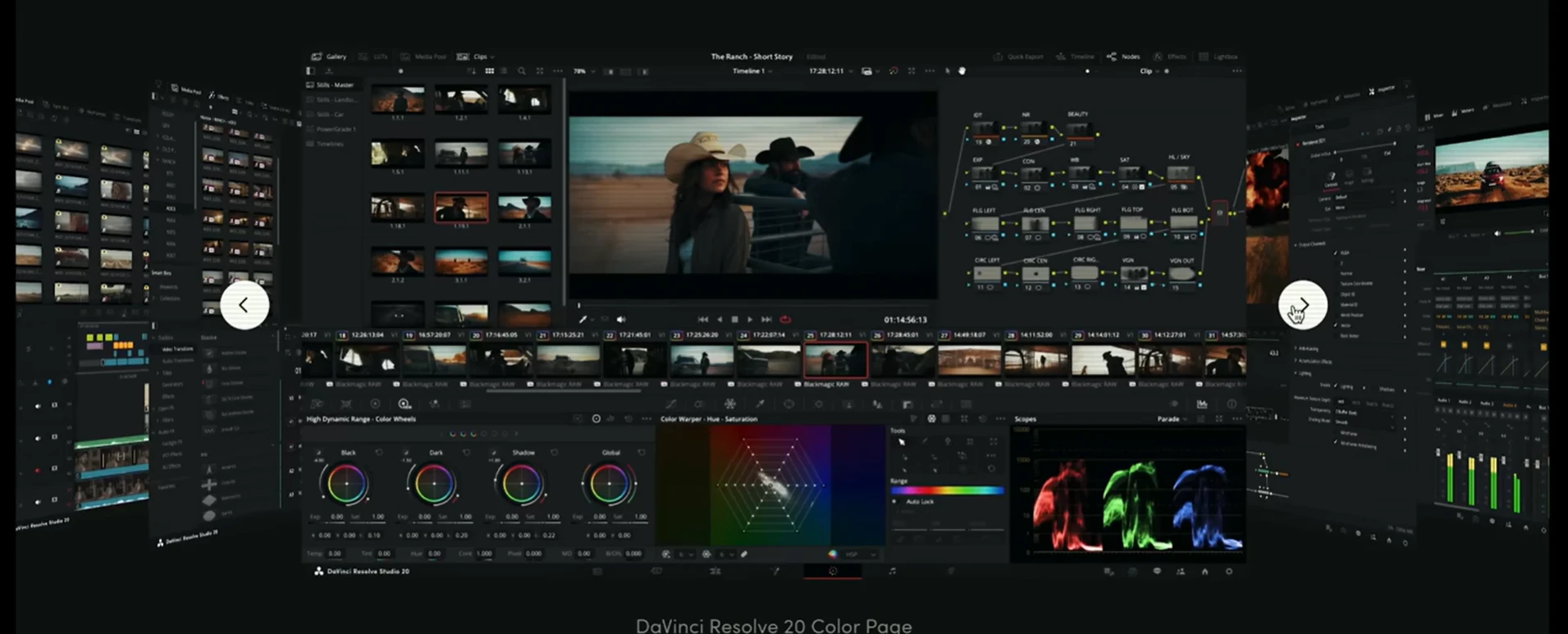Image resolution: width=1568 pixels, height=634 pixels.
Task: Select timeline clip 28 thumbnail
Action: click(x=1036, y=361)
